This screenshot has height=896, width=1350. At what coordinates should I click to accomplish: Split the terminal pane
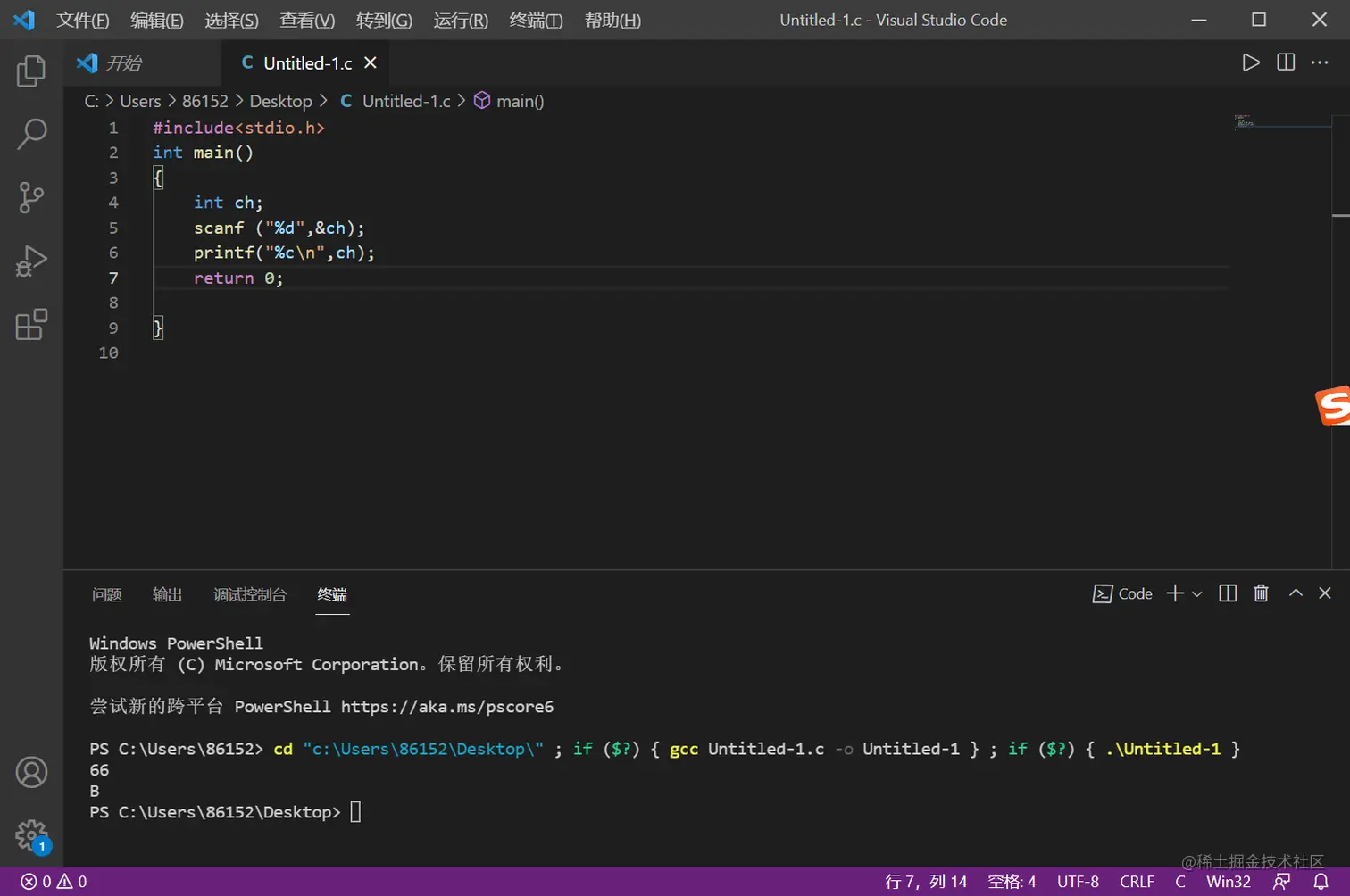pyautogui.click(x=1228, y=593)
